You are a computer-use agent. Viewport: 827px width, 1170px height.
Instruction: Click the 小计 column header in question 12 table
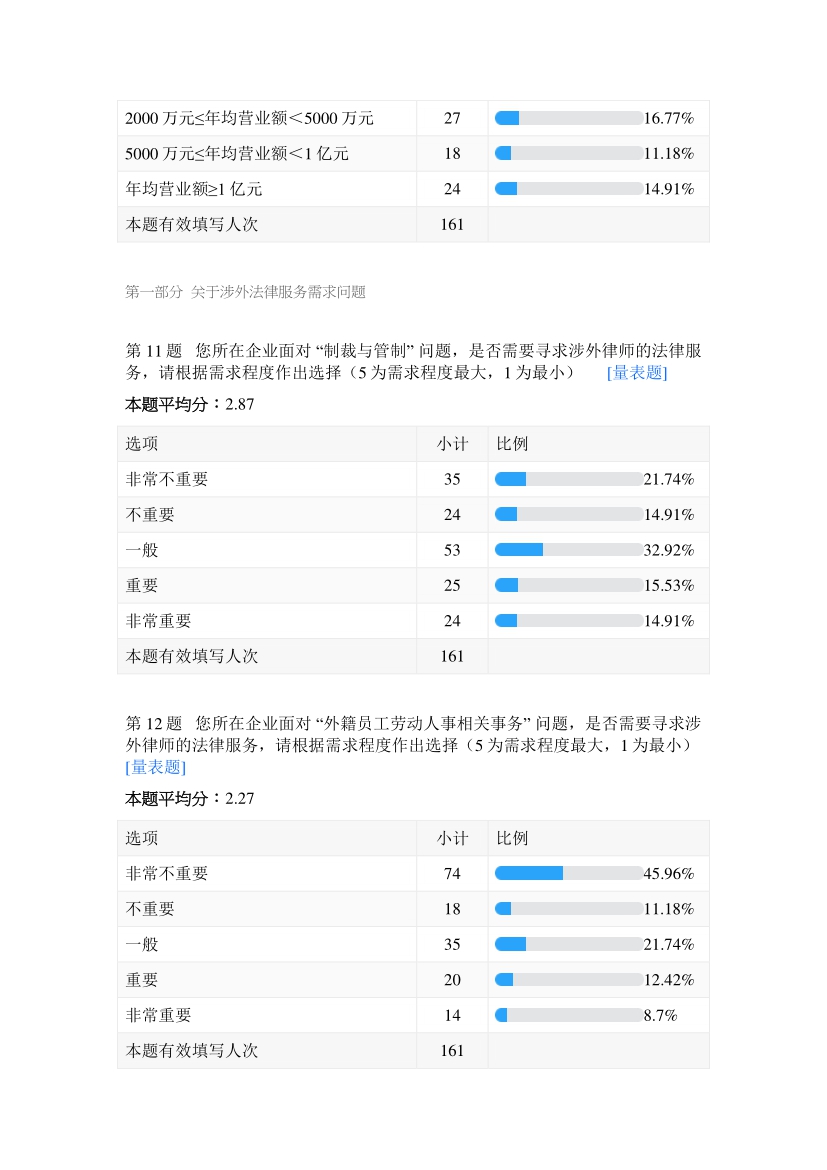tap(452, 838)
